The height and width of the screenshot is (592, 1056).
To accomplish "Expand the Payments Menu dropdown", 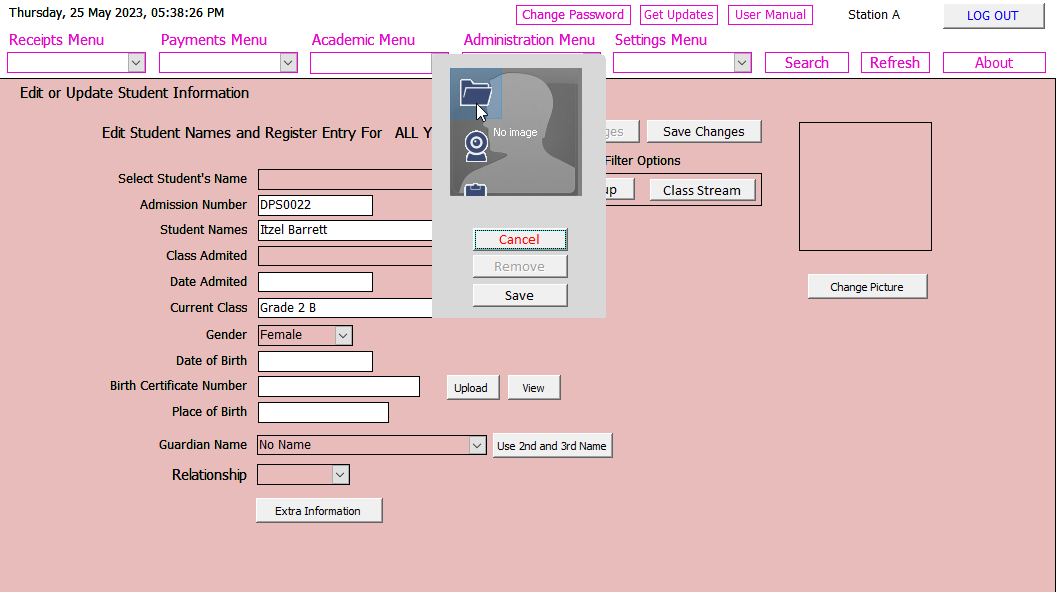I will pos(288,63).
